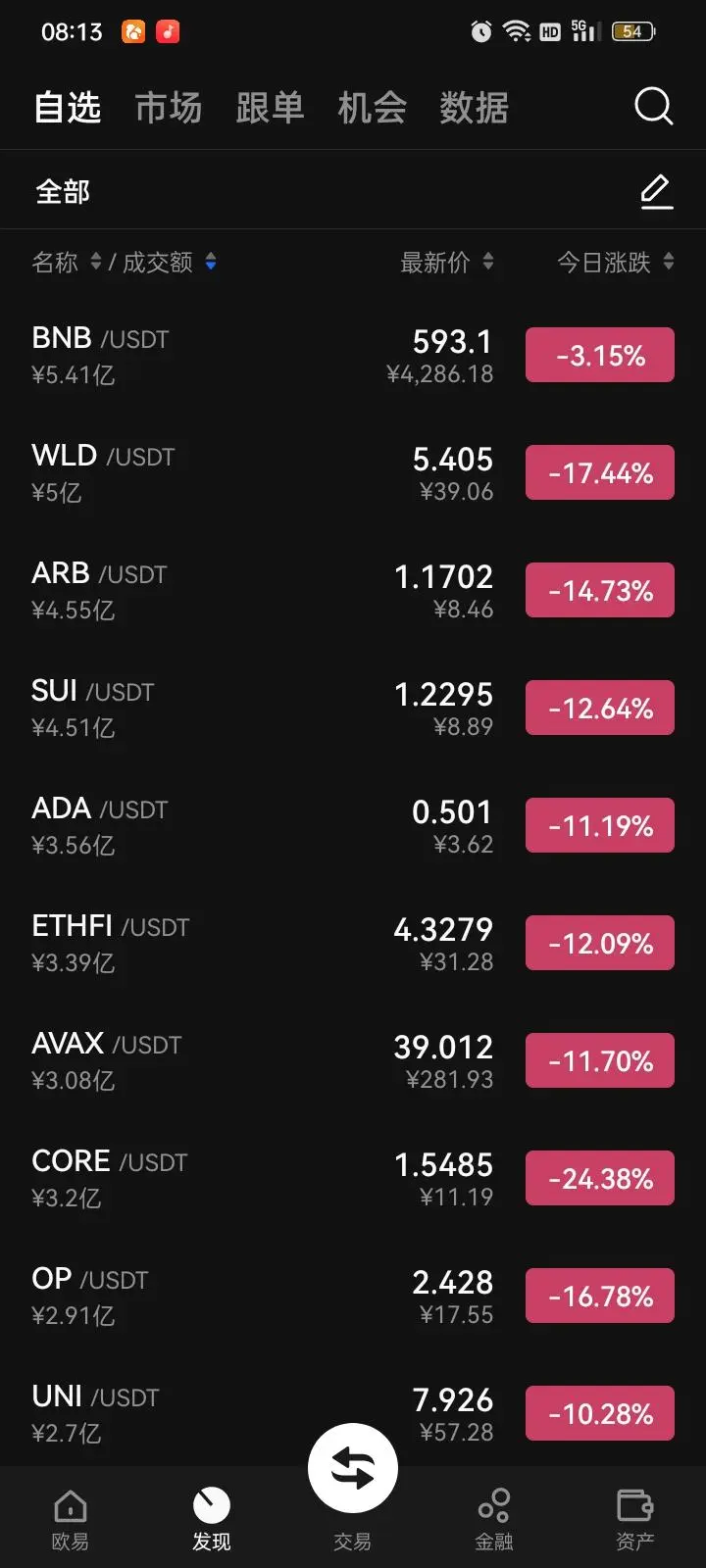Image resolution: width=706 pixels, height=1568 pixels.
Task: Switch to the 市场 tab
Action: coord(169,107)
